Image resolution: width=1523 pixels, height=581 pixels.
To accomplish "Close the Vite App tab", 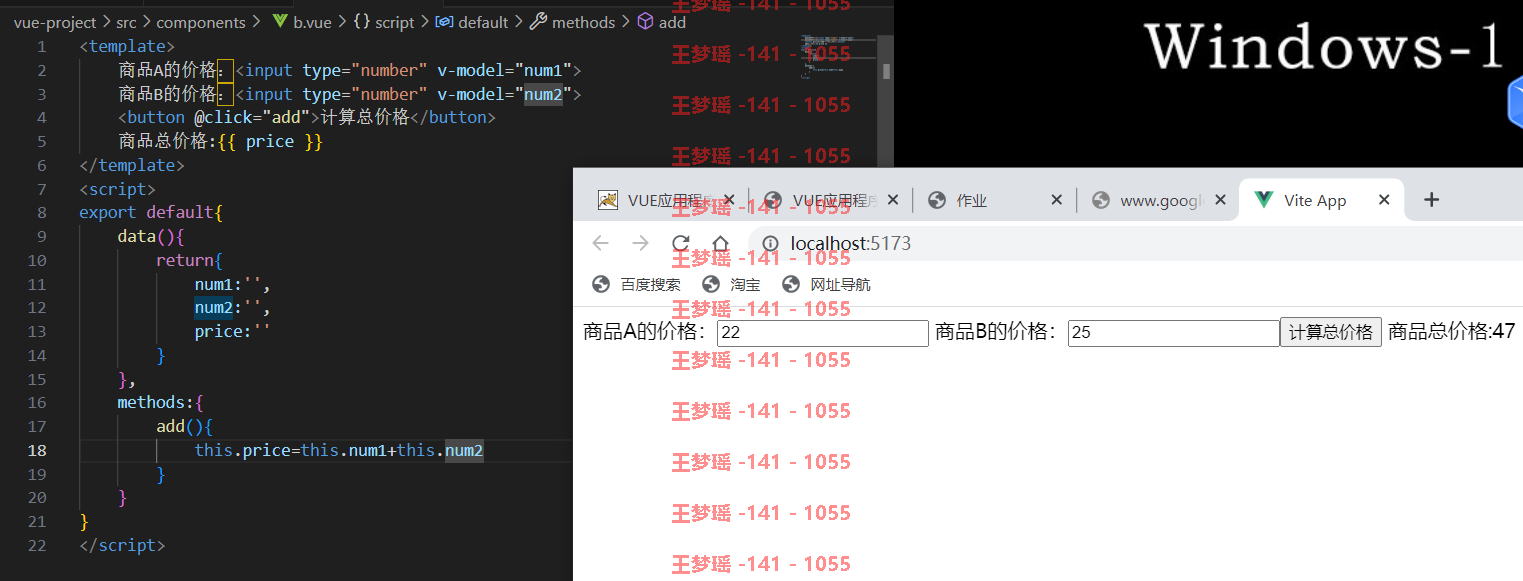I will [x=1384, y=201].
